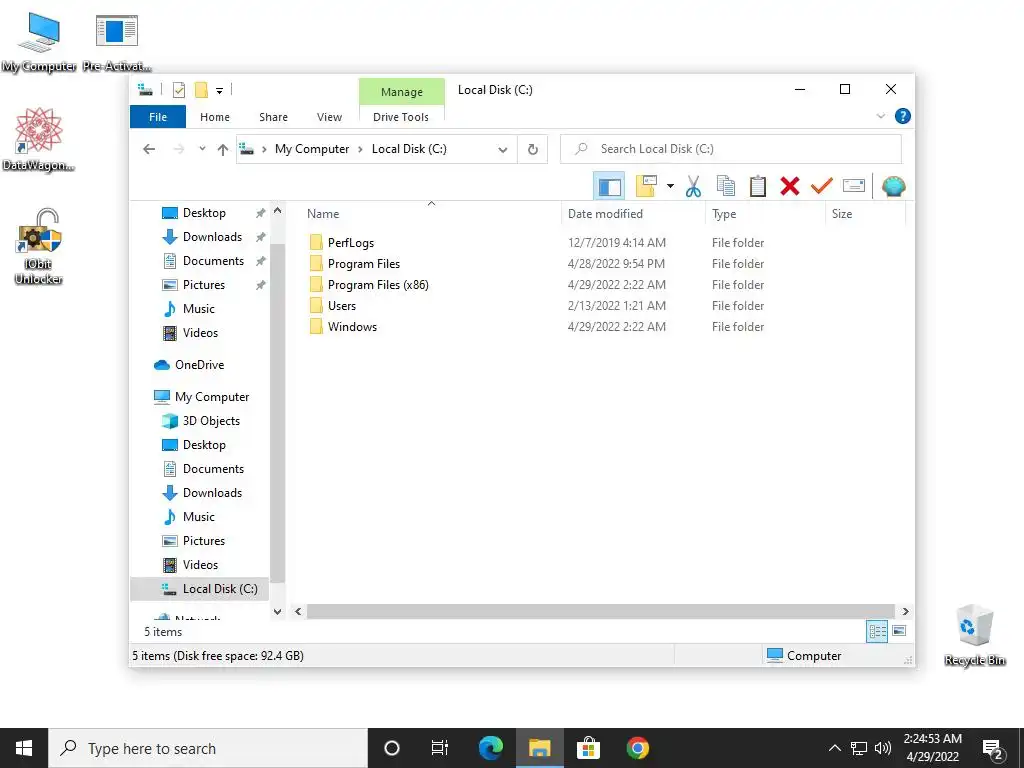Toggle the navigation pane layout button
The image size is (1024, 768).
609,187
